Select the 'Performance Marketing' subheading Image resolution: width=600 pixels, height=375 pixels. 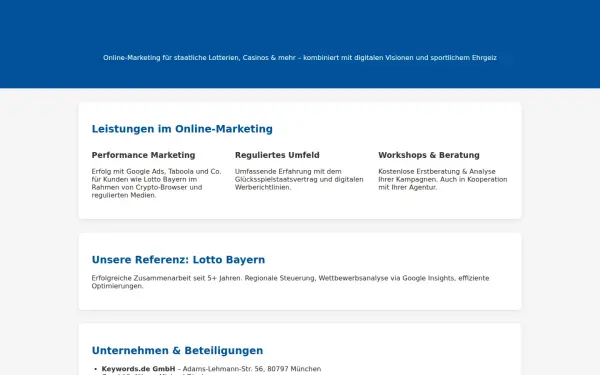pos(143,155)
